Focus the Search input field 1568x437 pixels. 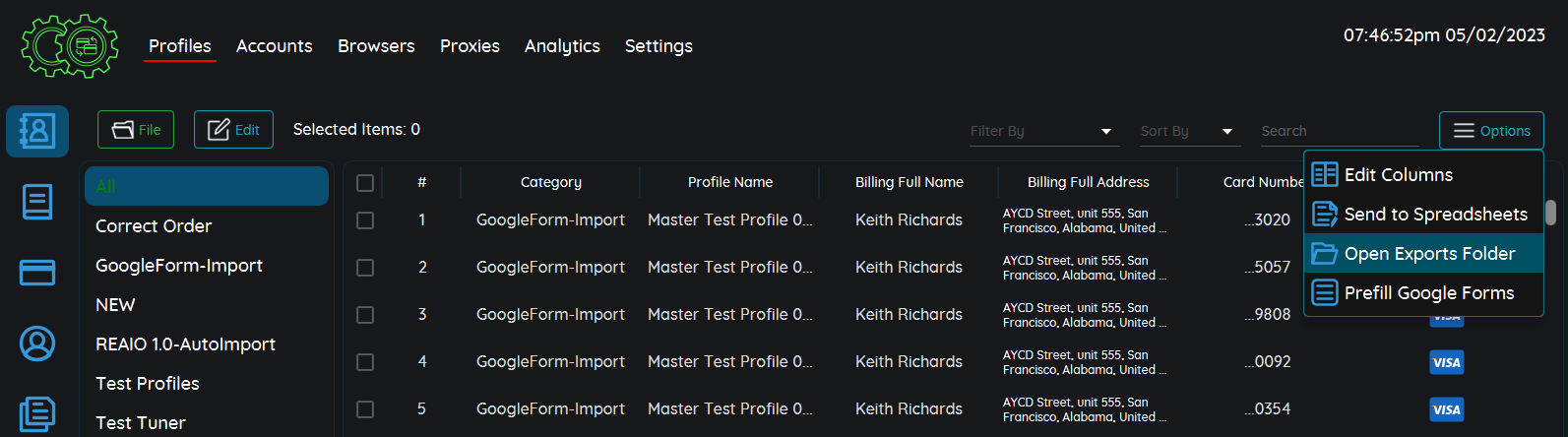point(1339,131)
